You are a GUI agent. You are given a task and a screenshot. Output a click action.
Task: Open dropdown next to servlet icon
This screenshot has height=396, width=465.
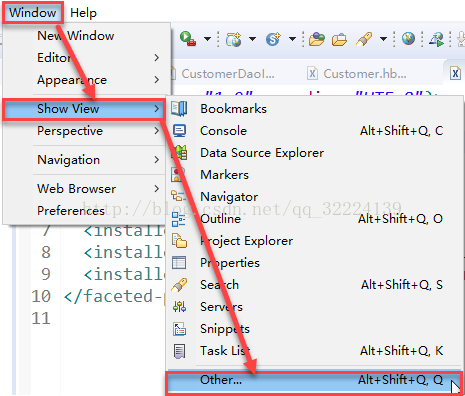(x=292, y=39)
